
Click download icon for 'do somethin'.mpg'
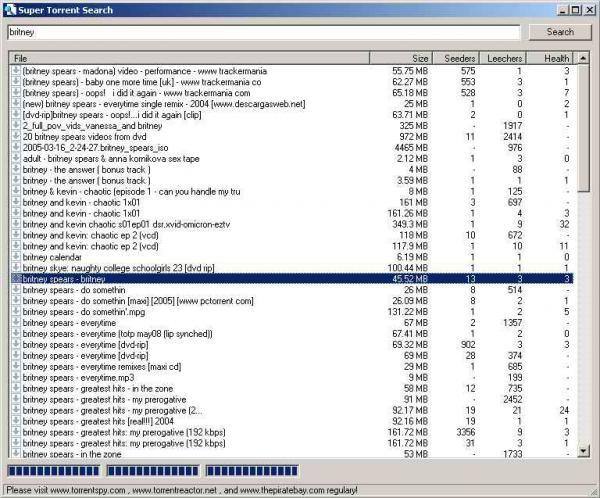(x=16, y=312)
